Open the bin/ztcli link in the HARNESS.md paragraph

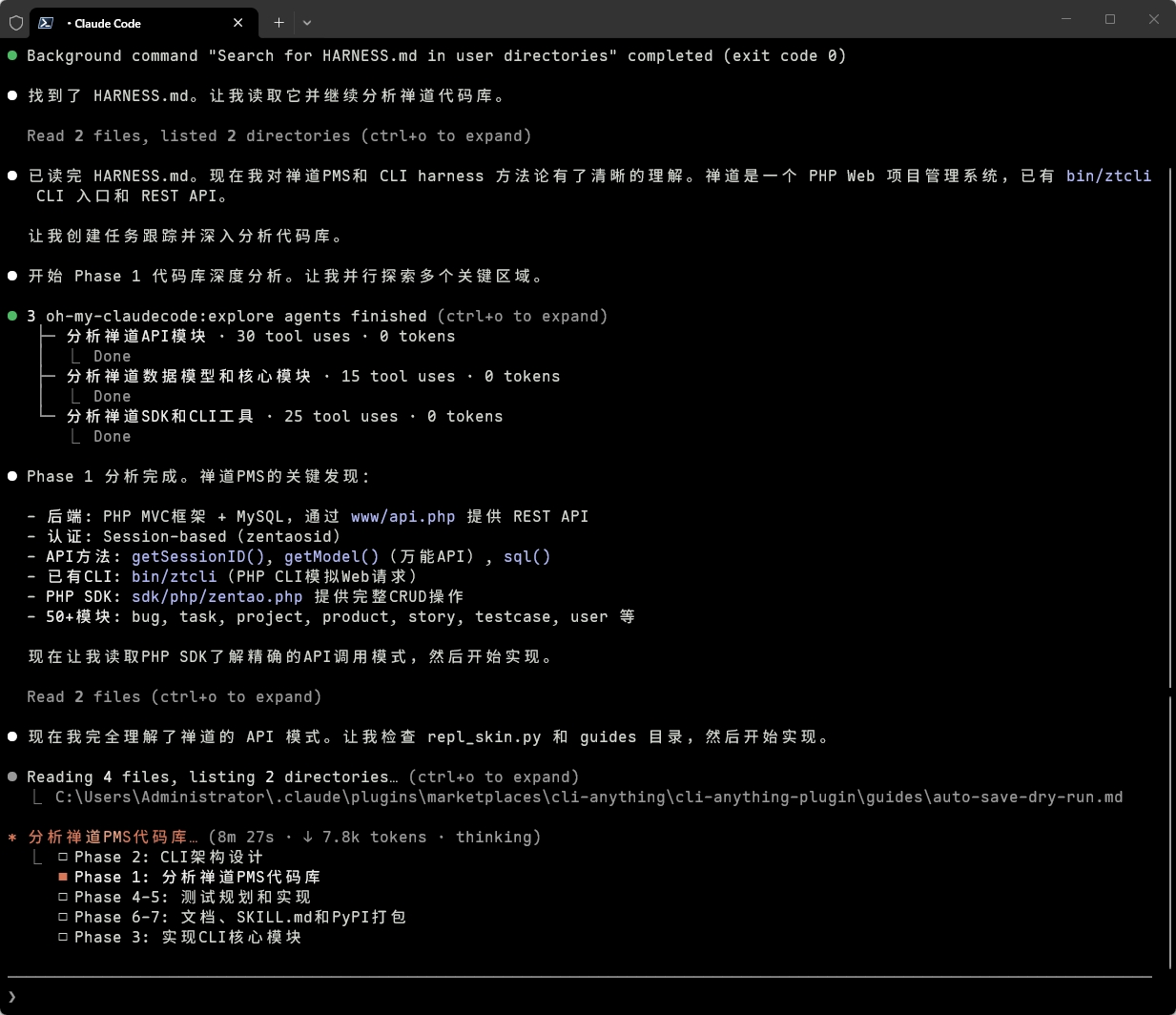click(x=1108, y=176)
